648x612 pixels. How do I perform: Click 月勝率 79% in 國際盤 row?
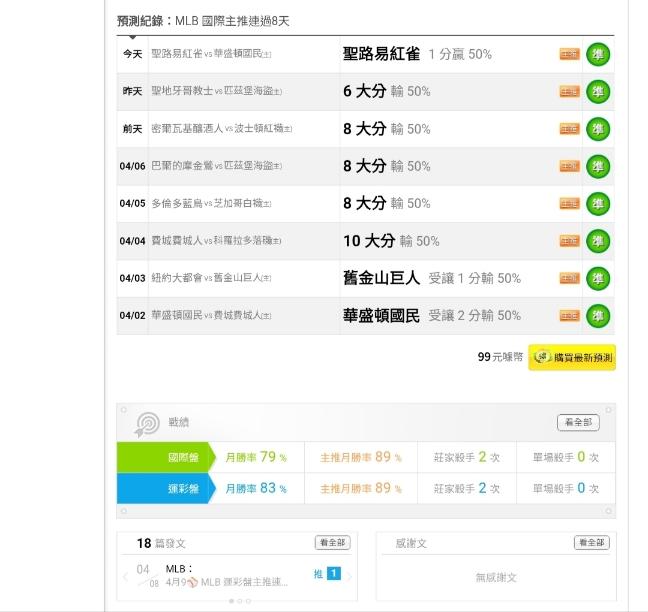click(256, 457)
